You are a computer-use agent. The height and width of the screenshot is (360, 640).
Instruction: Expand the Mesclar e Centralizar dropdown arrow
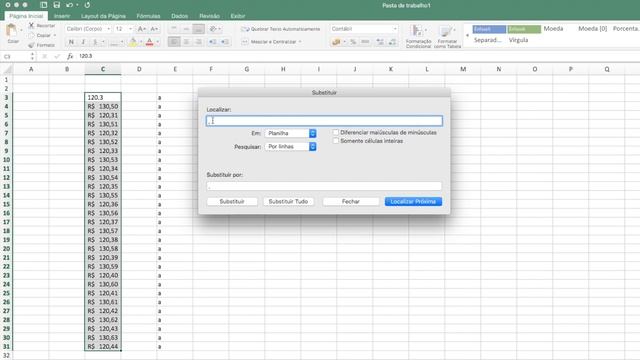pos(300,42)
